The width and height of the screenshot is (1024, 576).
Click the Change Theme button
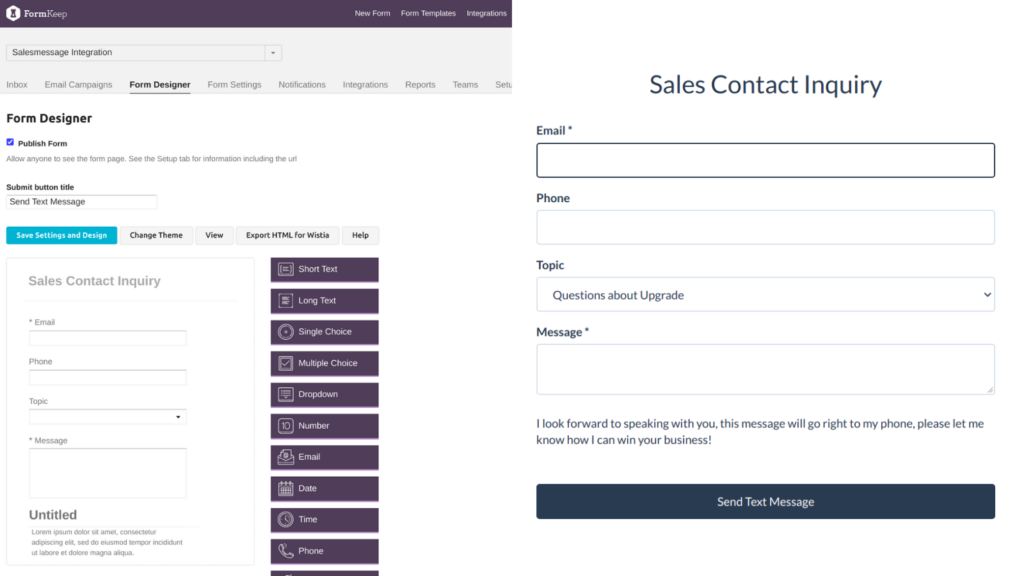click(156, 236)
